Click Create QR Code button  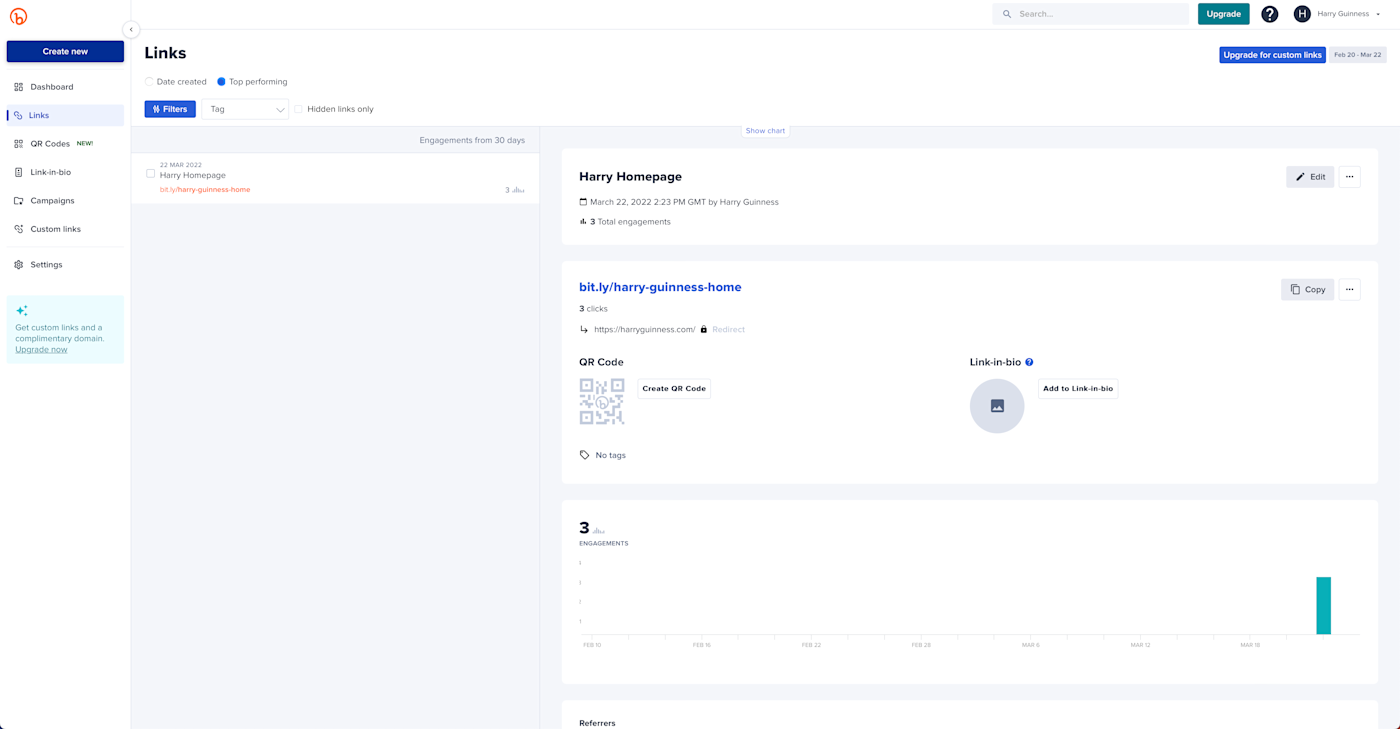[674, 389]
